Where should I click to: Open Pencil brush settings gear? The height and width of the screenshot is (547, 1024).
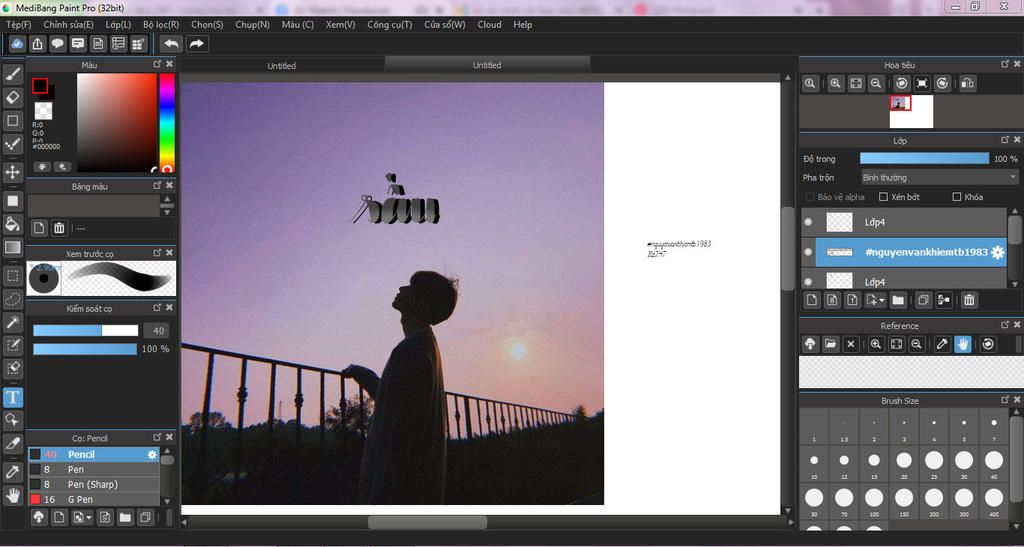pos(152,454)
